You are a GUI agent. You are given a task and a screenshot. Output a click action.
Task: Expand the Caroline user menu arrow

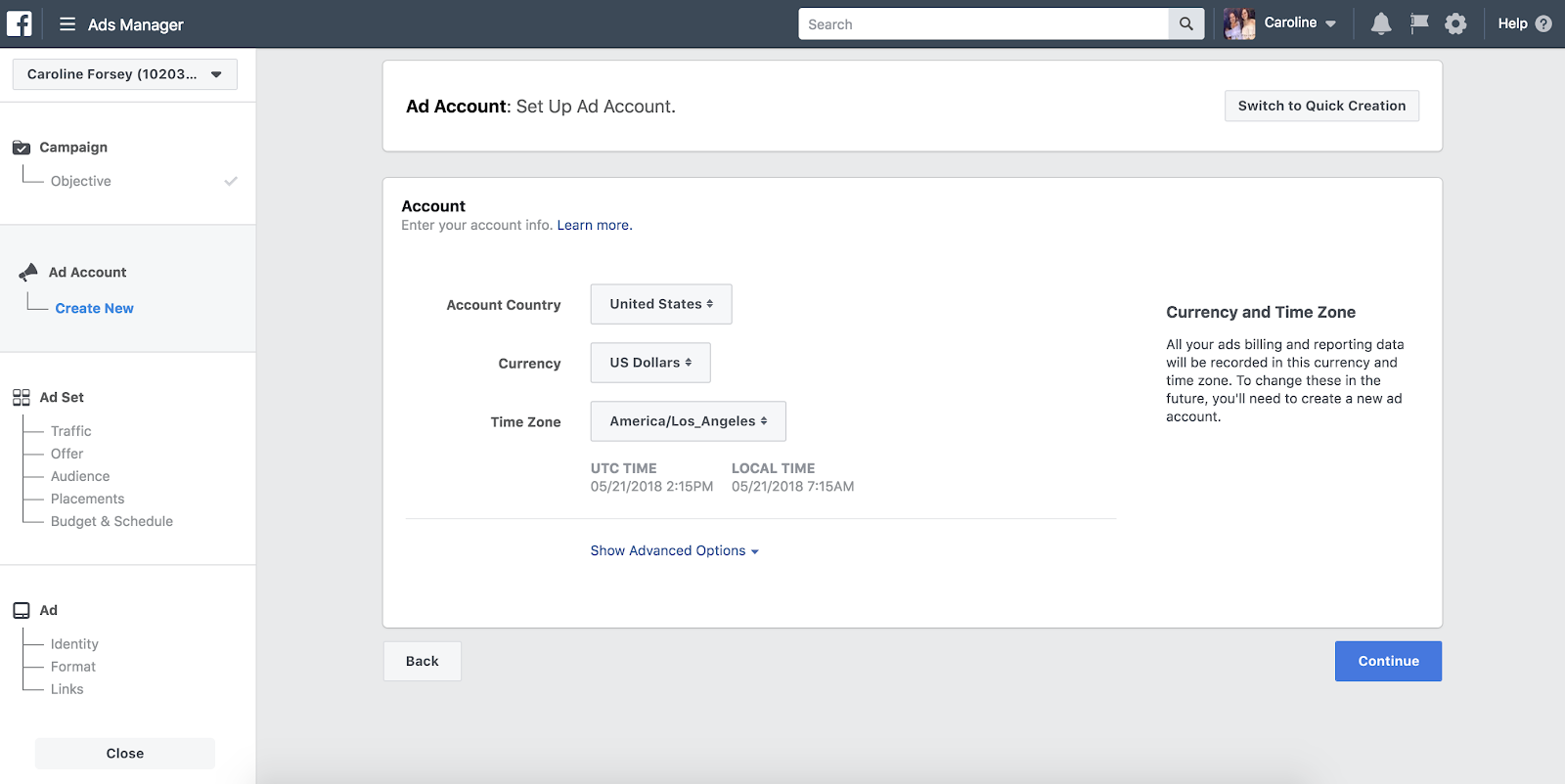[x=1330, y=23]
